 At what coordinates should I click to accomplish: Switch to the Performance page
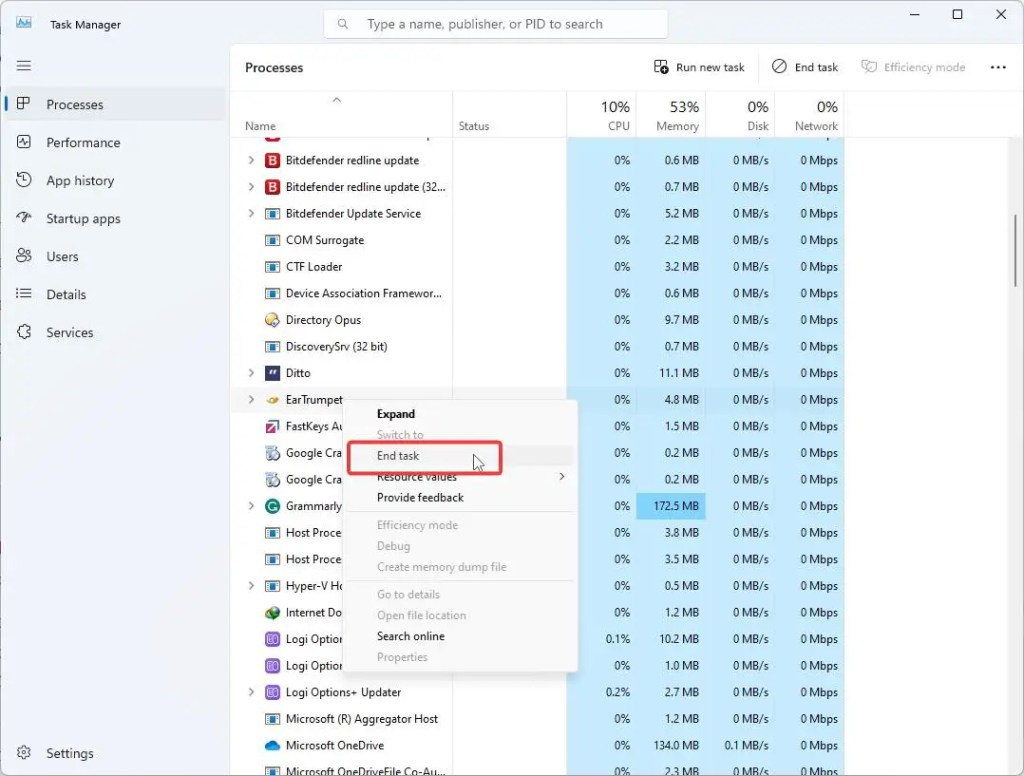click(116, 142)
